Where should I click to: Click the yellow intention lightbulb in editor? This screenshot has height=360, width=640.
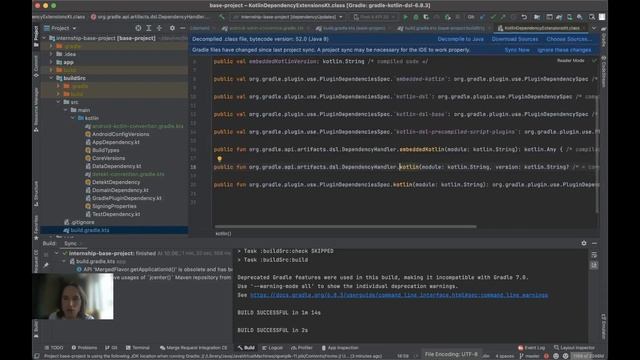click(220, 159)
